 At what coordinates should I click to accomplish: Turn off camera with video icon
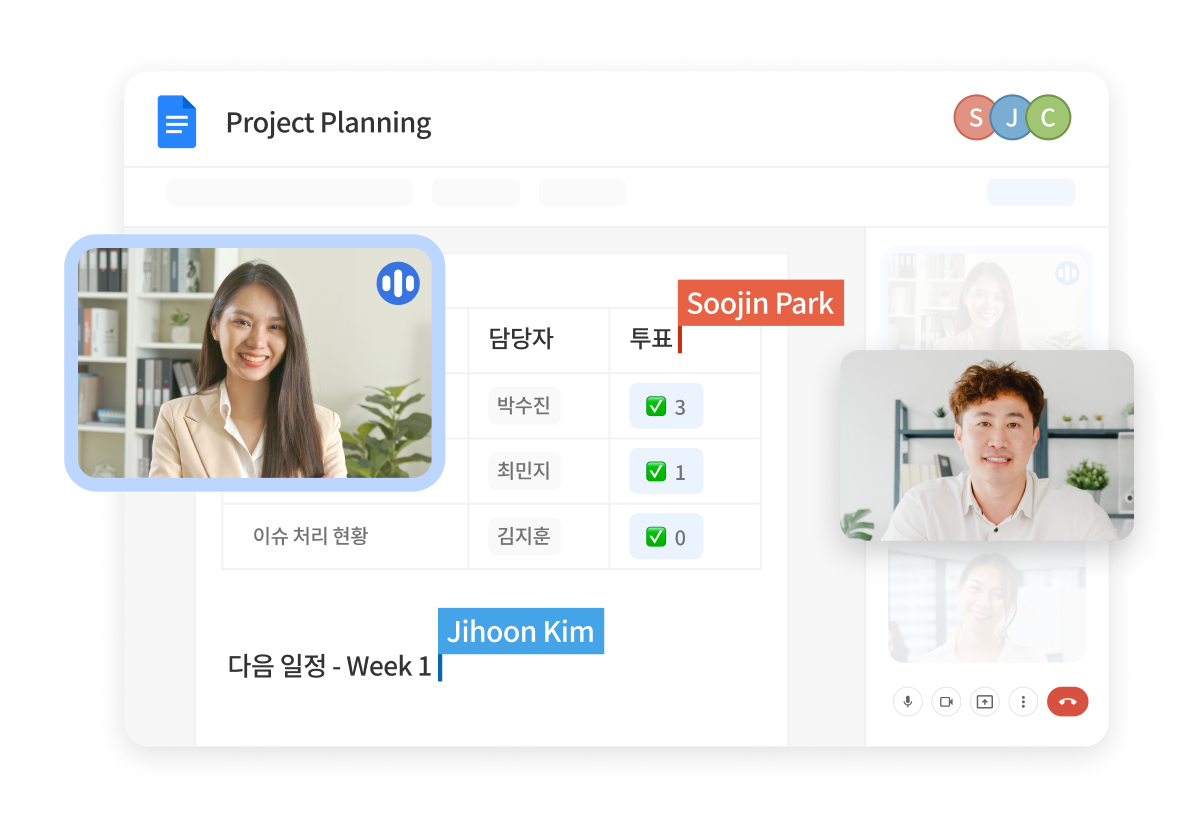[x=946, y=702]
